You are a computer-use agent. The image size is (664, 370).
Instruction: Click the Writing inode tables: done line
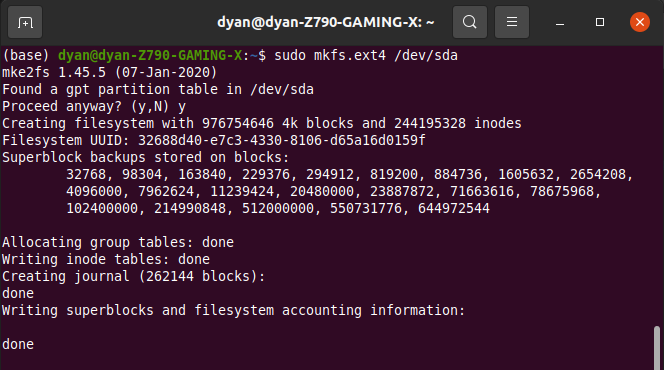point(106,259)
